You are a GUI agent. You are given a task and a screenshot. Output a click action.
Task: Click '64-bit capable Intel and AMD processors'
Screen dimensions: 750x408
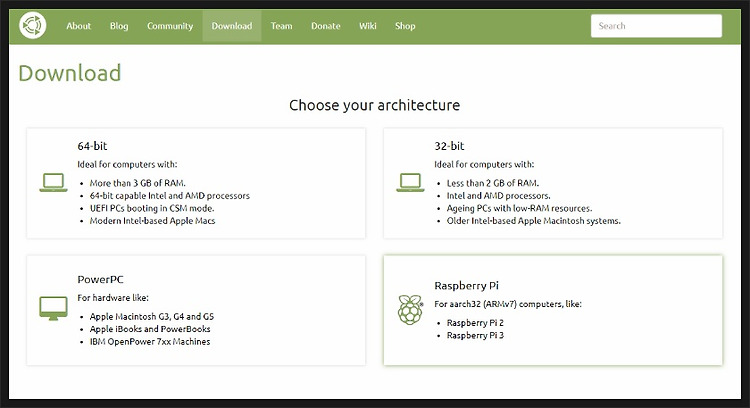coord(170,196)
